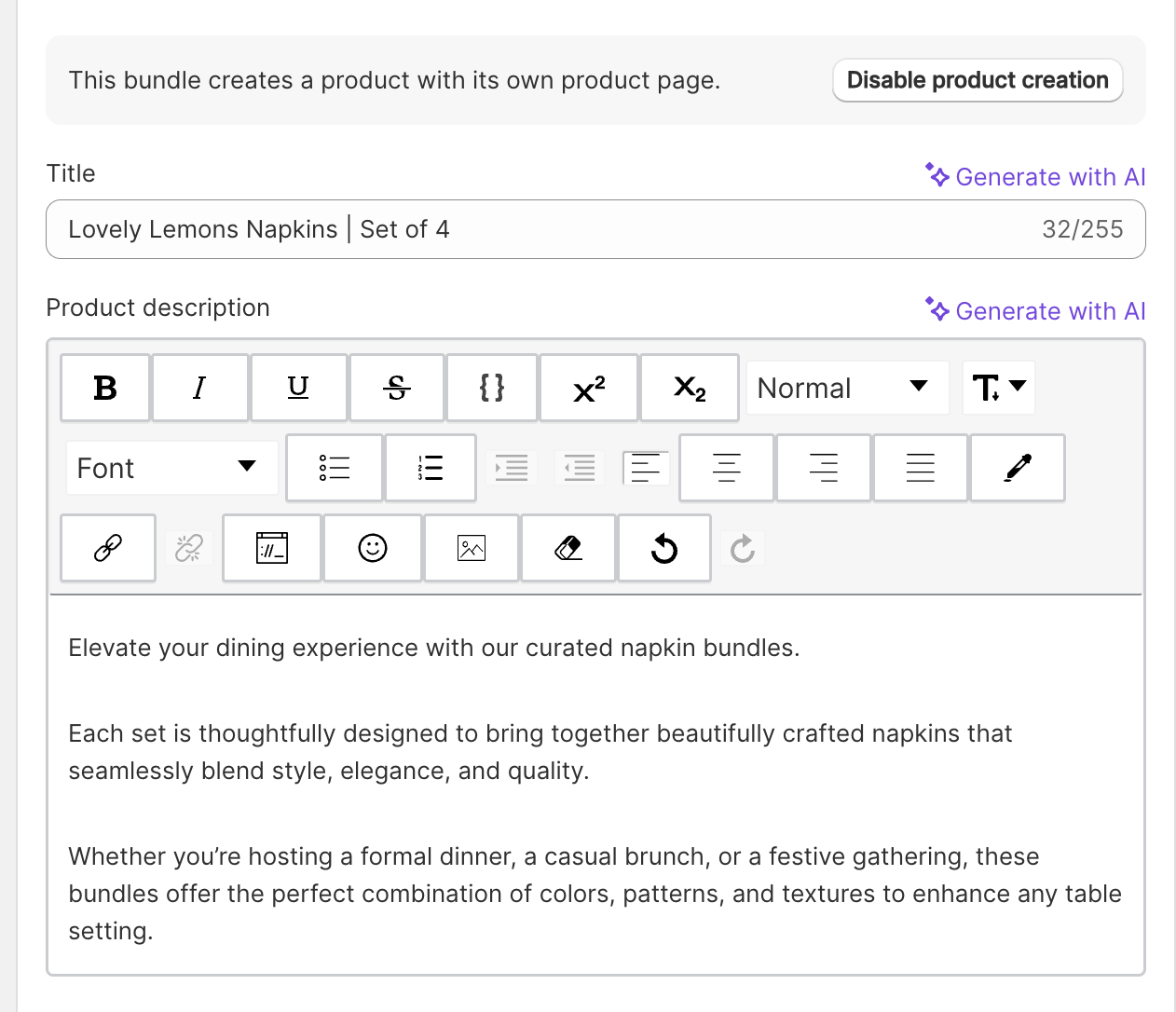Open the Font family dropdown
This screenshot has height=1012, width=1176.
point(171,468)
